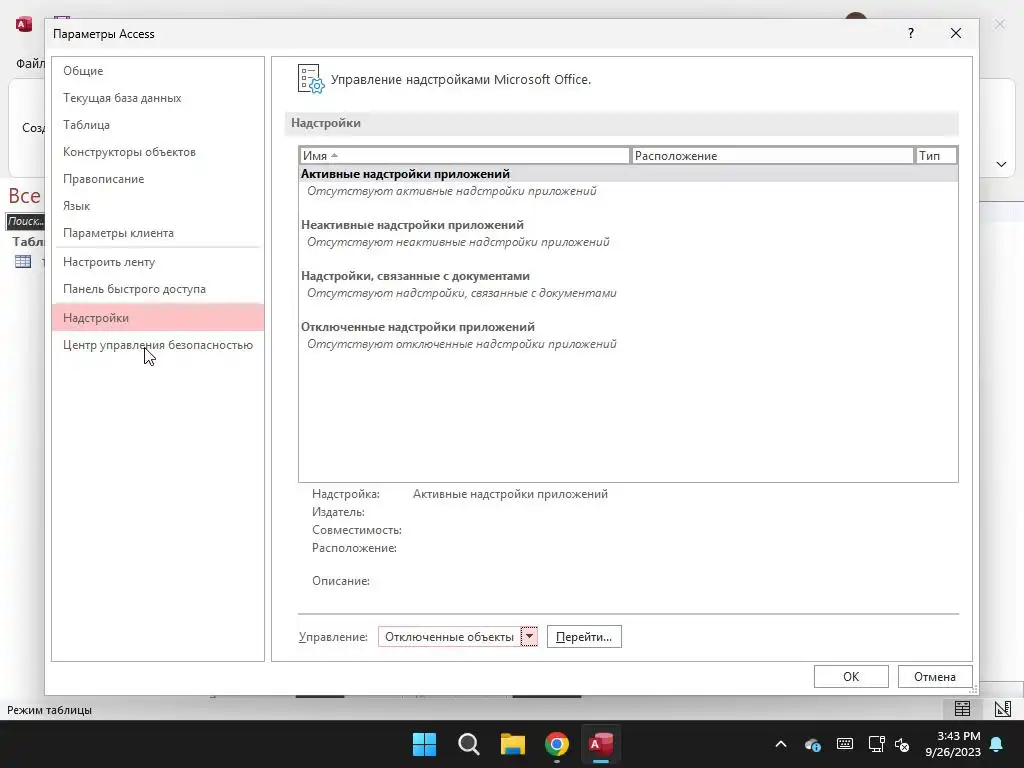Image resolution: width=1024 pixels, height=768 pixels.
Task: Open the Windows Start menu
Action: (x=424, y=744)
